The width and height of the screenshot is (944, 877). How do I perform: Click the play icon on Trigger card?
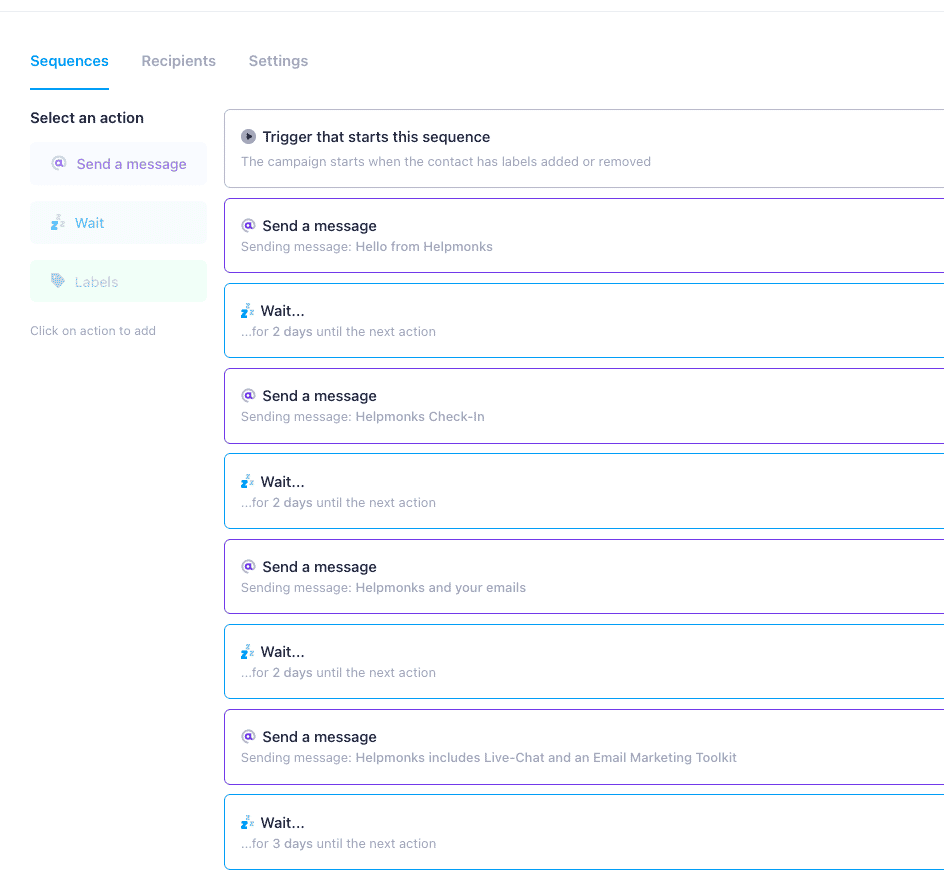248,137
